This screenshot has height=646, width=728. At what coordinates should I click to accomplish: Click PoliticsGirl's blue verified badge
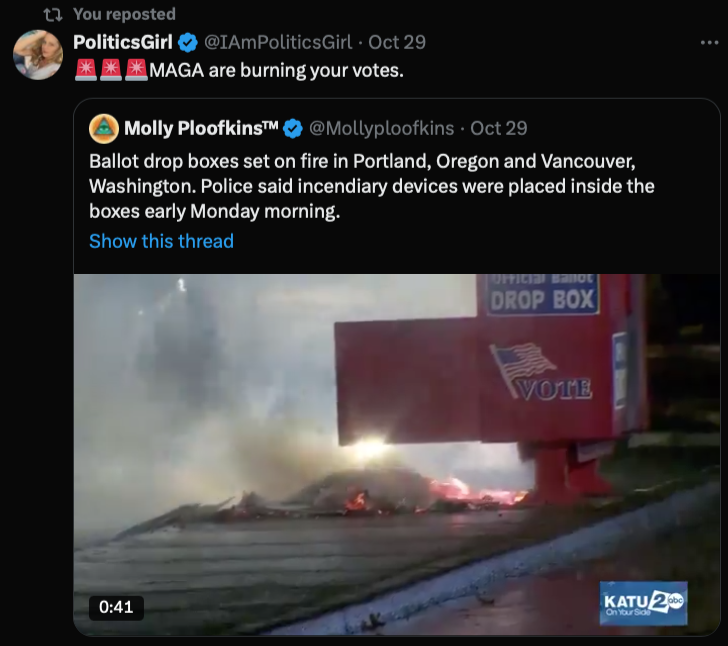coord(188,43)
